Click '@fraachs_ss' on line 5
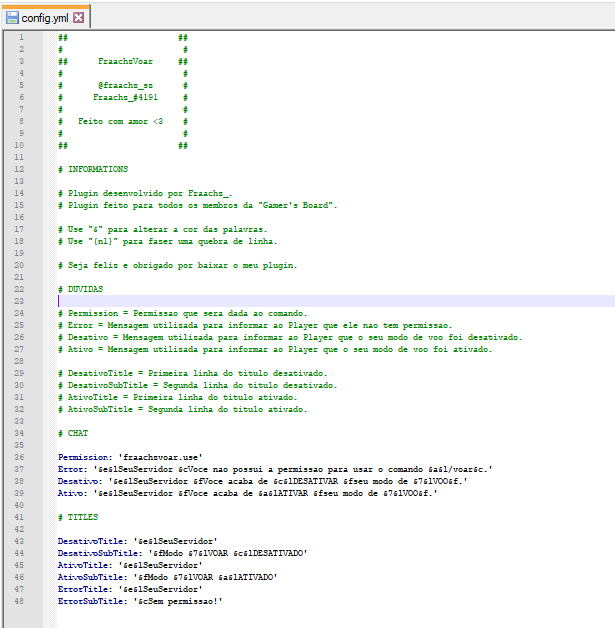Viewport: 615px width, 628px height. [125, 85]
